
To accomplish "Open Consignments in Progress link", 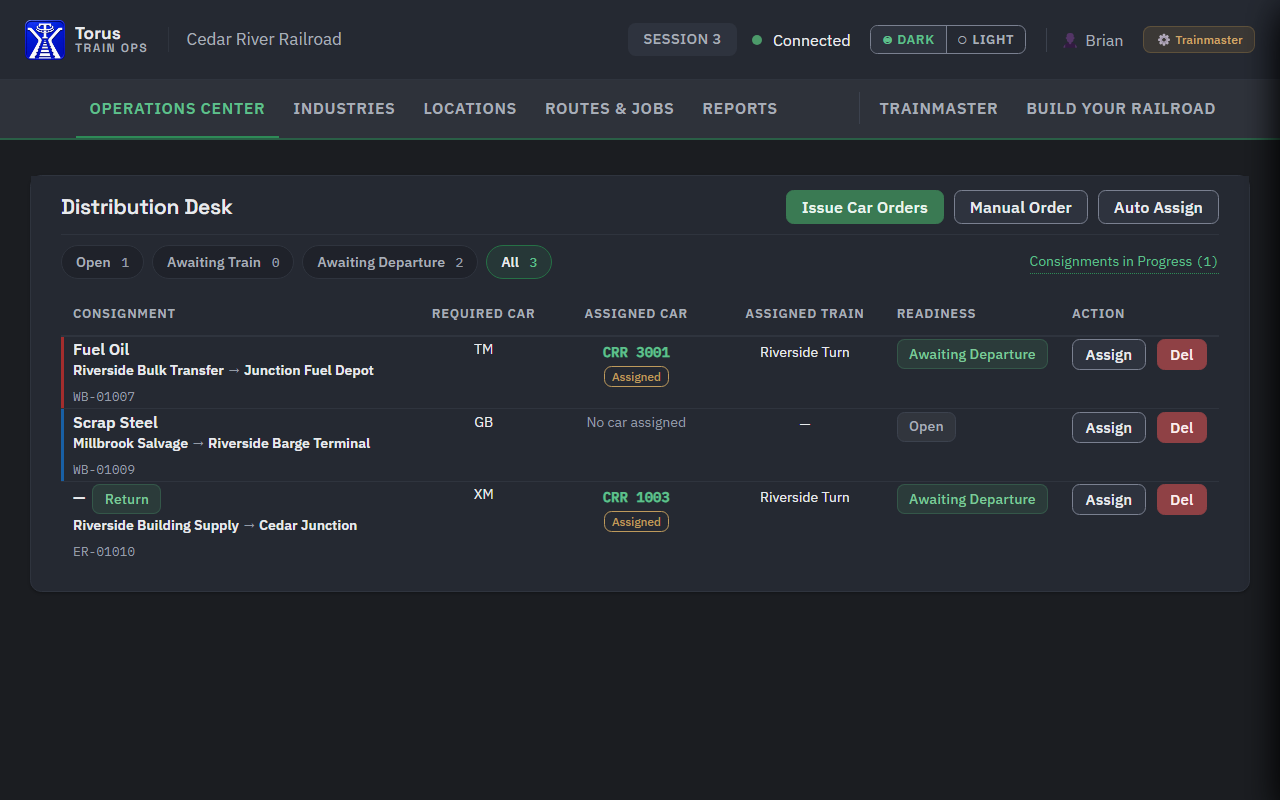I will (1123, 261).
